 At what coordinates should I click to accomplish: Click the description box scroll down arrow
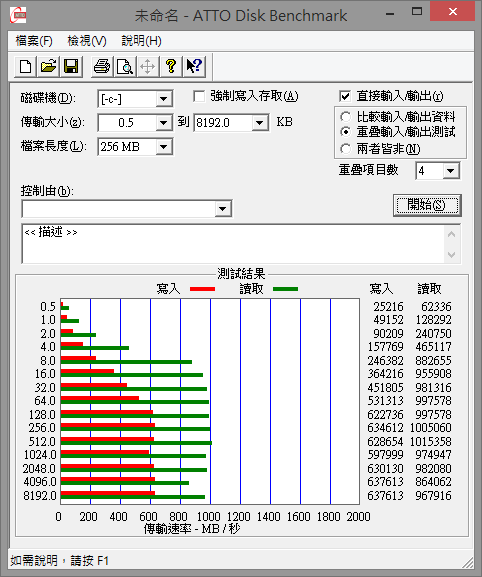click(452, 254)
